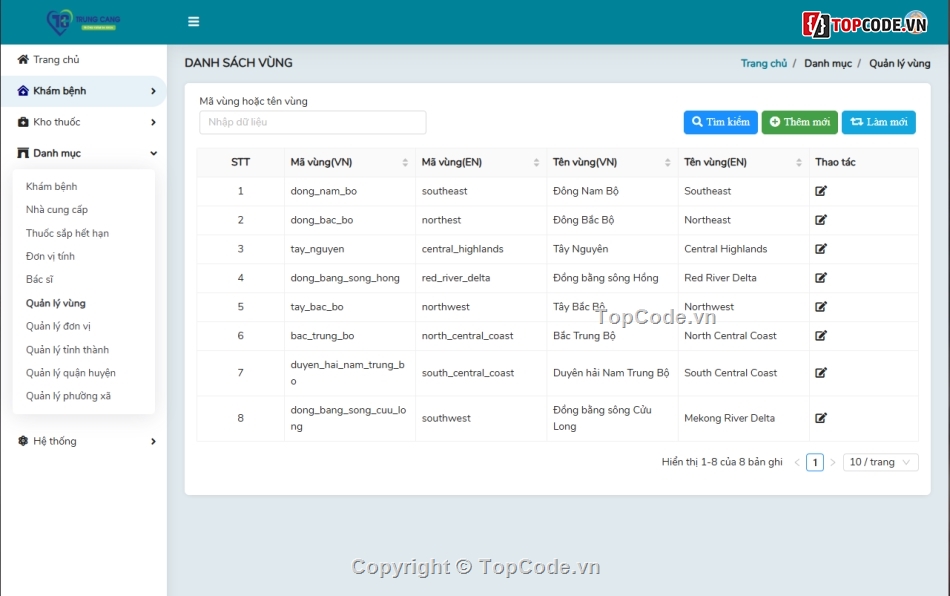The height and width of the screenshot is (596, 950).
Task: Edit the Mekong River Delta row
Action: (x=821, y=418)
